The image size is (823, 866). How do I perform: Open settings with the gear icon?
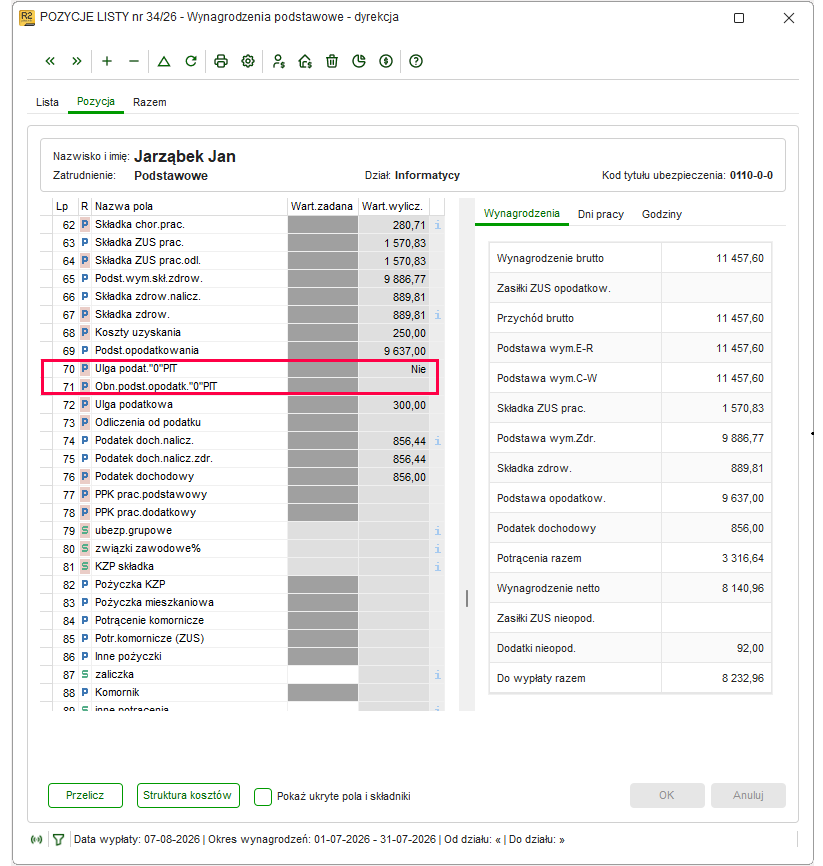click(248, 61)
